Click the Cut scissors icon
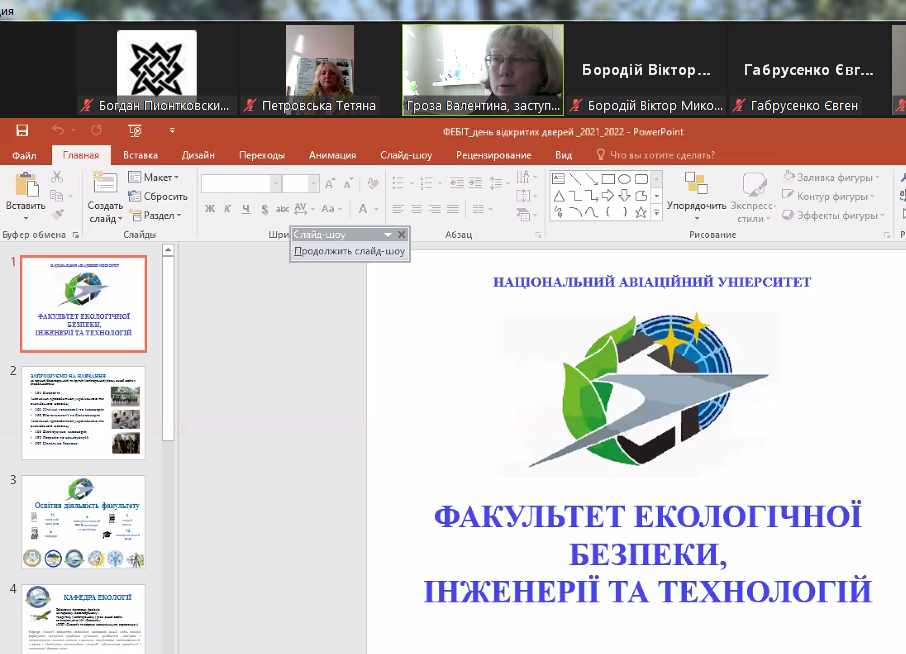This screenshot has height=654, width=906. click(x=57, y=177)
